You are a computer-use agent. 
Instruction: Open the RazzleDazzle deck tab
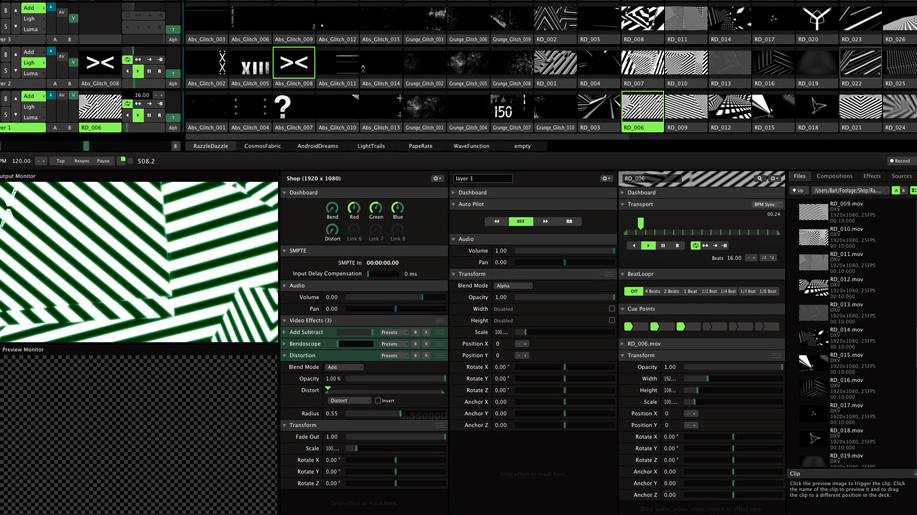tap(211, 146)
